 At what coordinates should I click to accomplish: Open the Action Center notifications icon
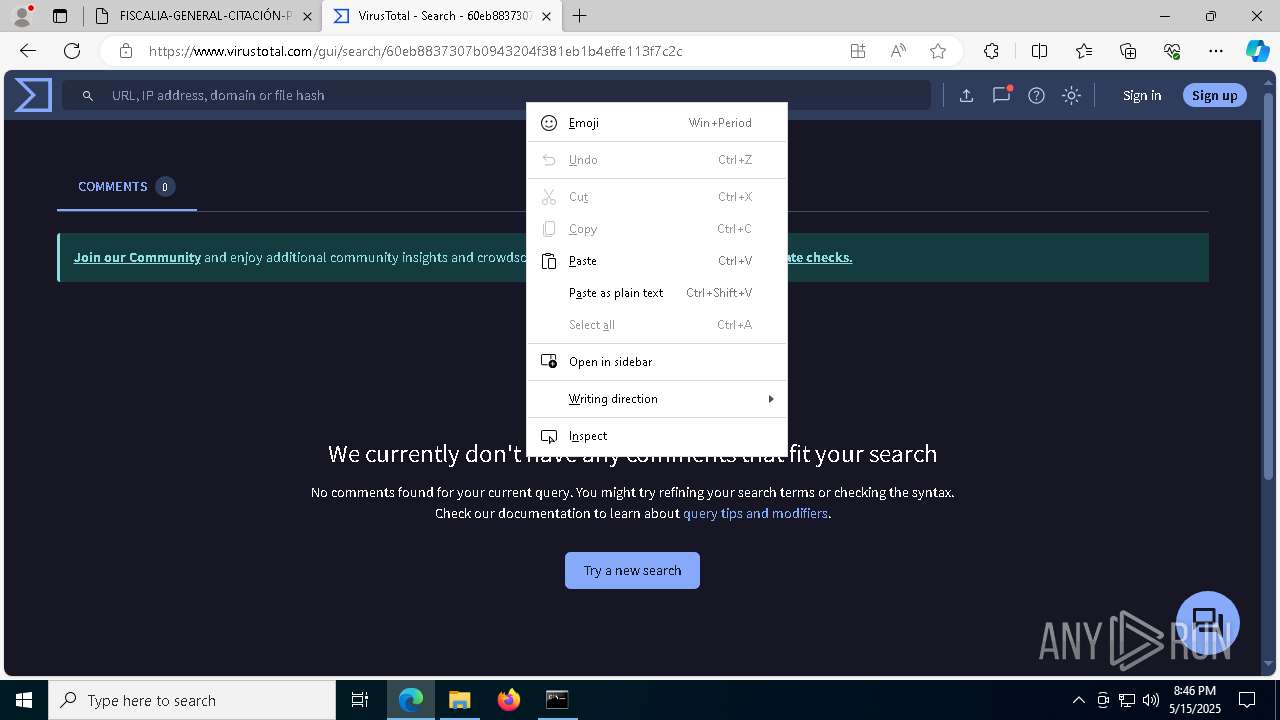coord(1247,700)
